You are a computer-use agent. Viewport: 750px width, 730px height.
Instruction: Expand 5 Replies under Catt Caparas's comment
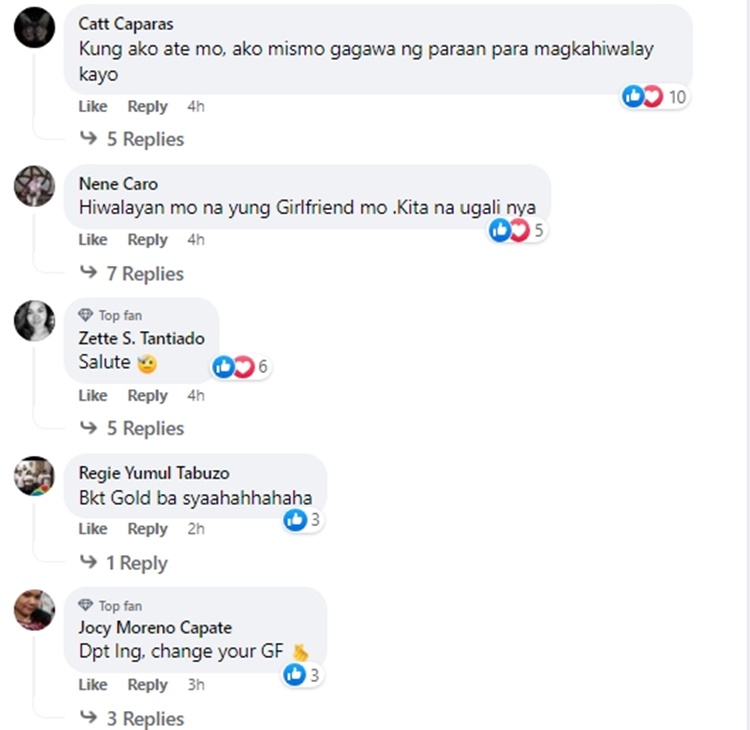[x=132, y=139]
